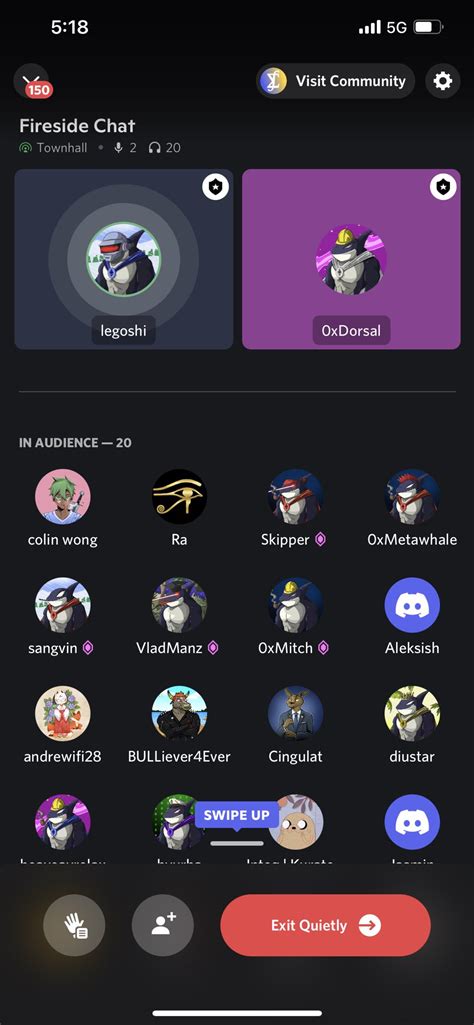
Task: Click Exit Quietly button
Action: [x=326, y=925]
